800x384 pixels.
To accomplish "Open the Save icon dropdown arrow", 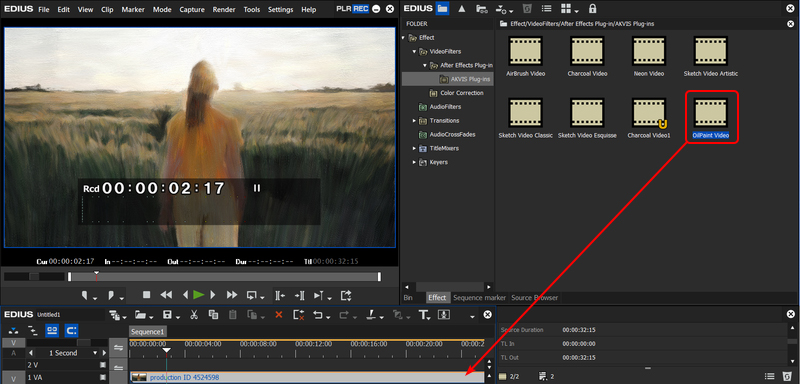I will point(177,317).
